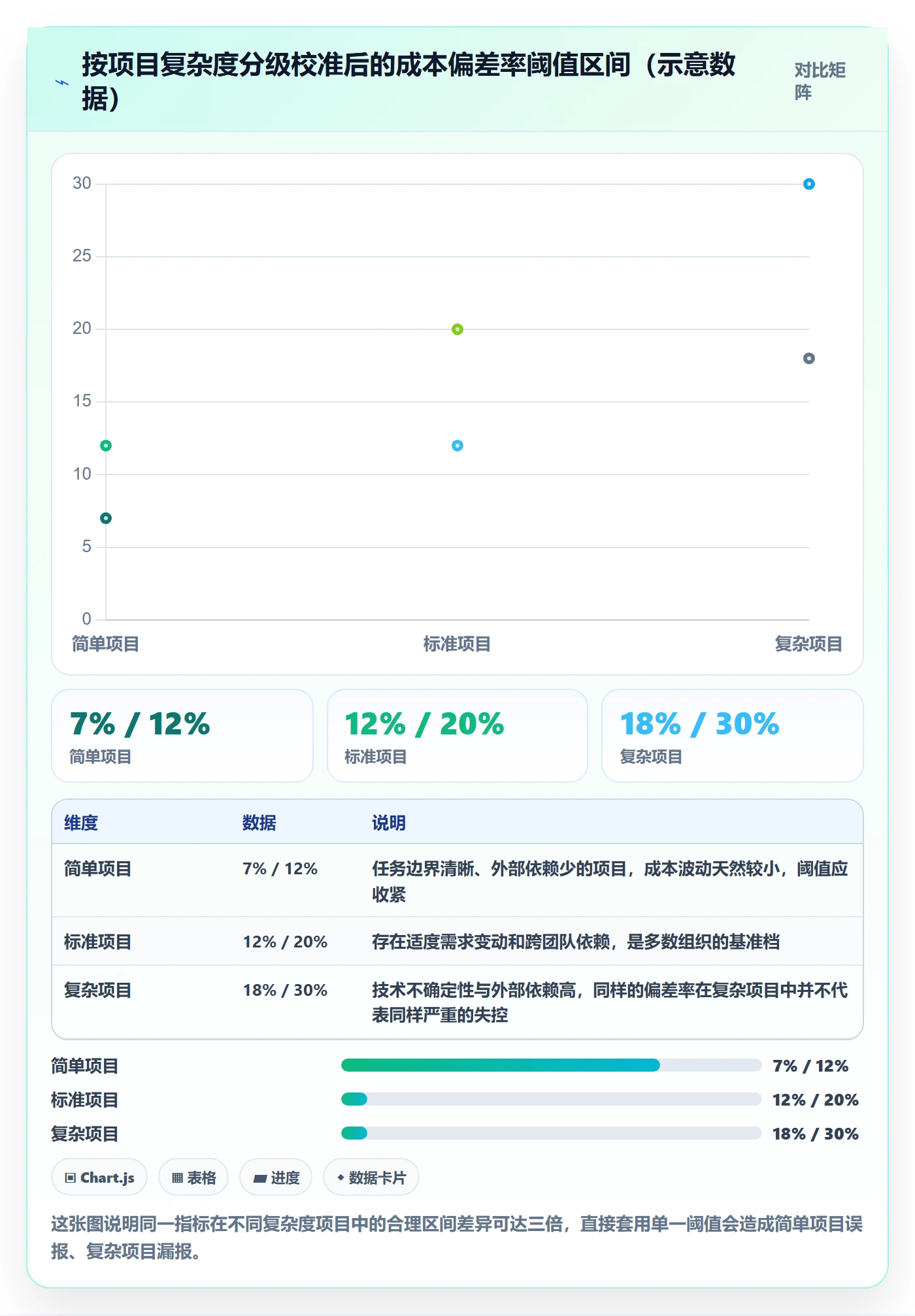This screenshot has height=1316, width=915.
Task: Click the 对比矩阵 tag in the header
Action: point(820,81)
